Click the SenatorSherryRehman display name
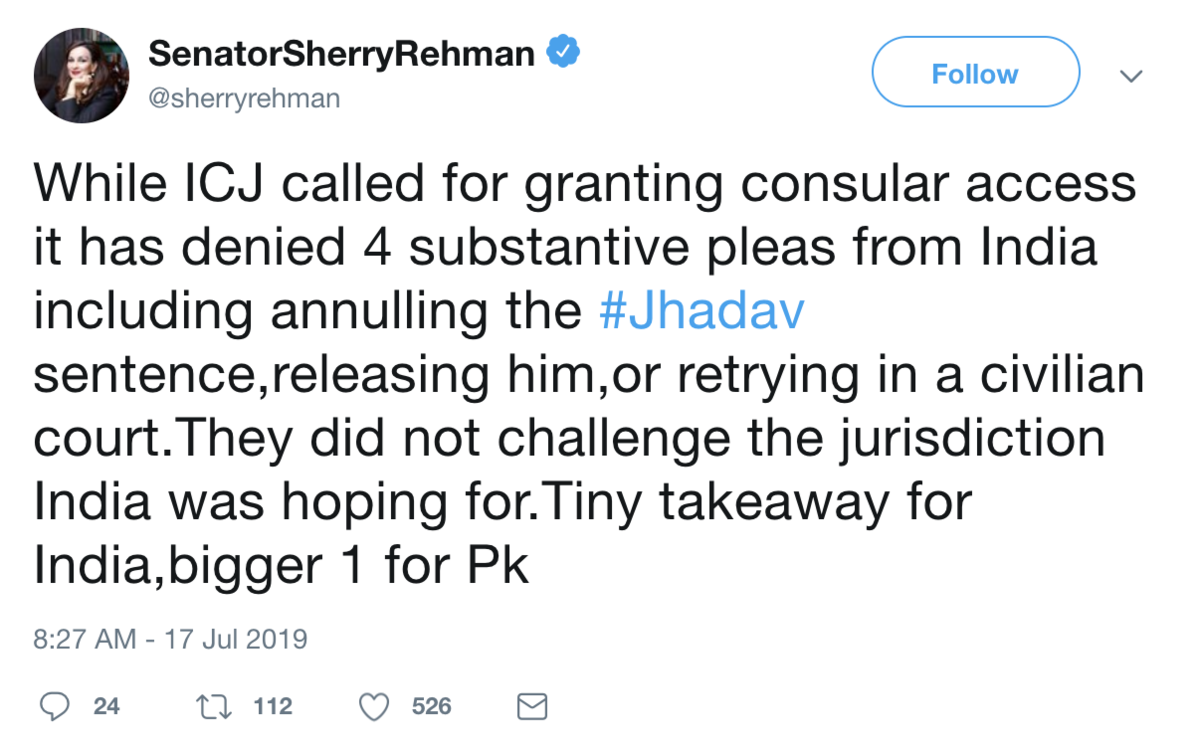Screen dimensions: 1200x756 [x=341, y=53]
